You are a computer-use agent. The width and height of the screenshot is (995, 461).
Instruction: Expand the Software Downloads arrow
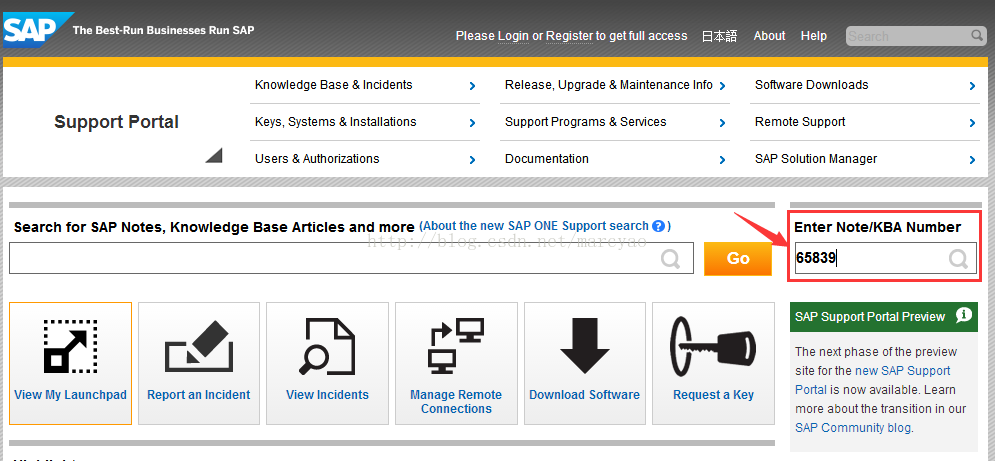tap(973, 86)
